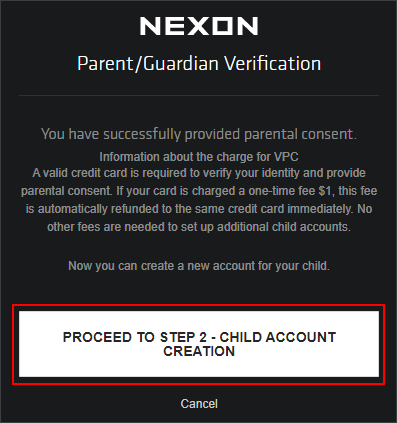Image resolution: width=397 pixels, height=423 pixels.
Task: Click the automatically refunded sentence line
Action: tap(199, 209)
